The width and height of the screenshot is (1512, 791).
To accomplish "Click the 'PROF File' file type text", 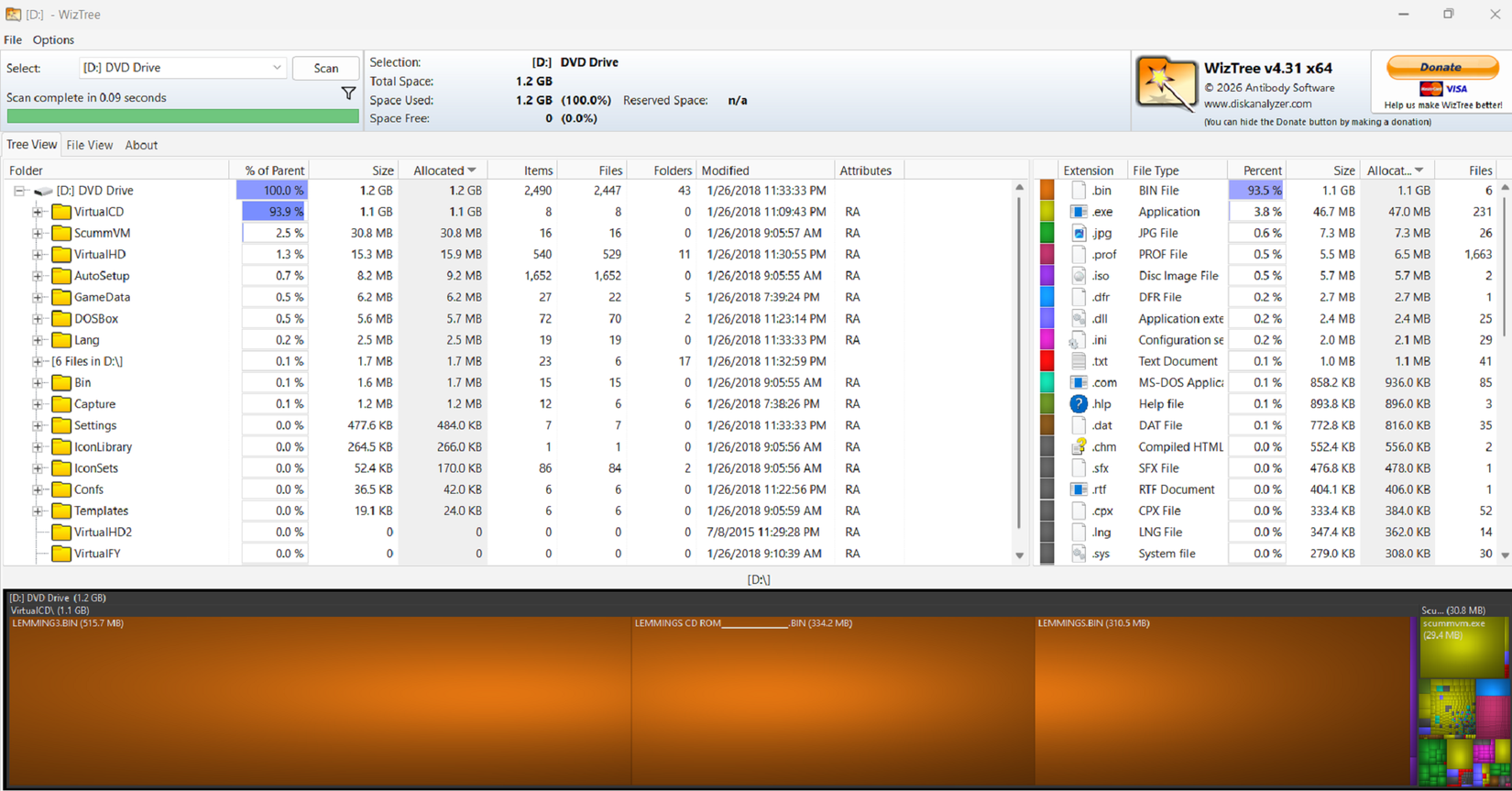I will tap(1164, 255).
